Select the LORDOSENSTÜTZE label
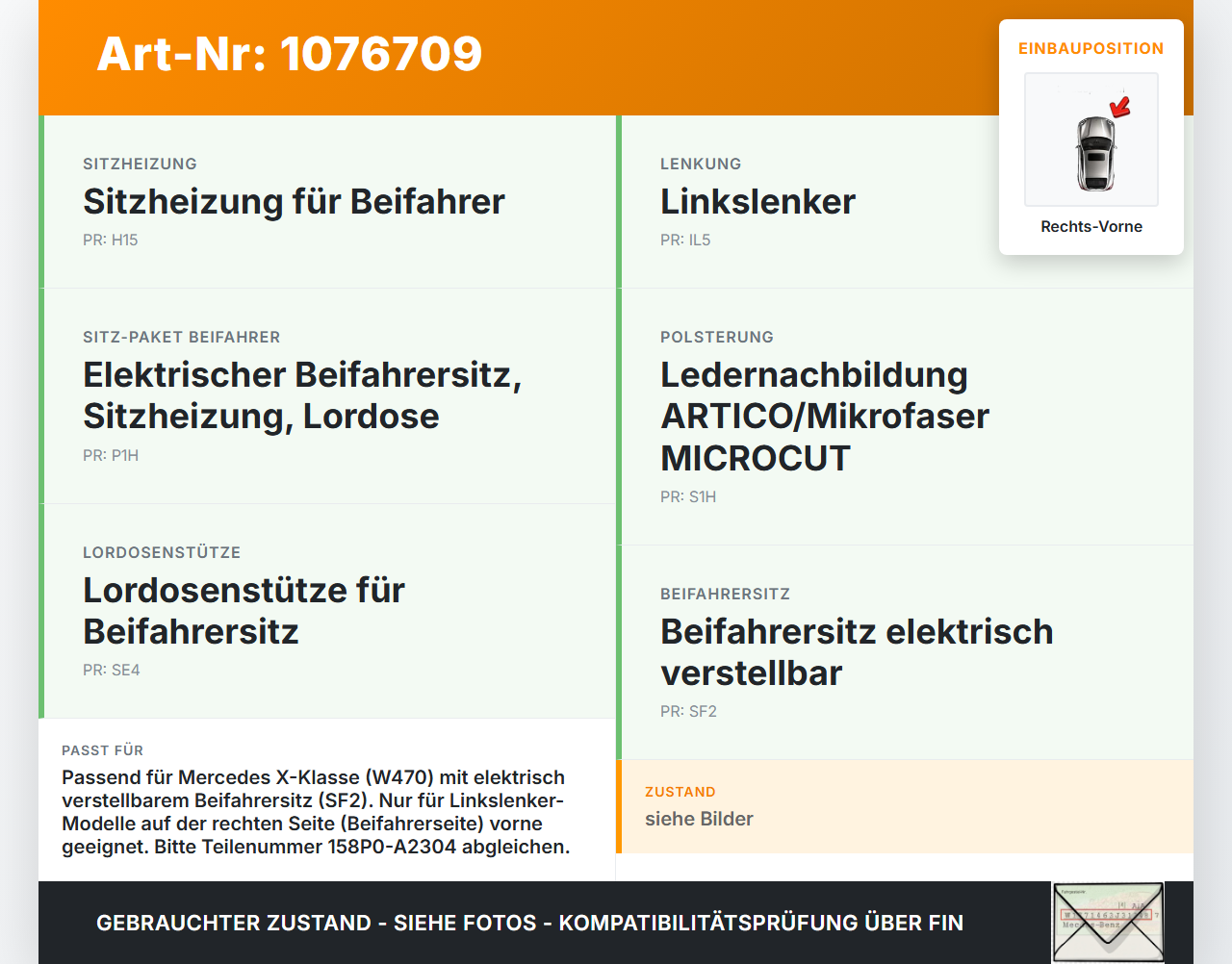 pos(162,552)
